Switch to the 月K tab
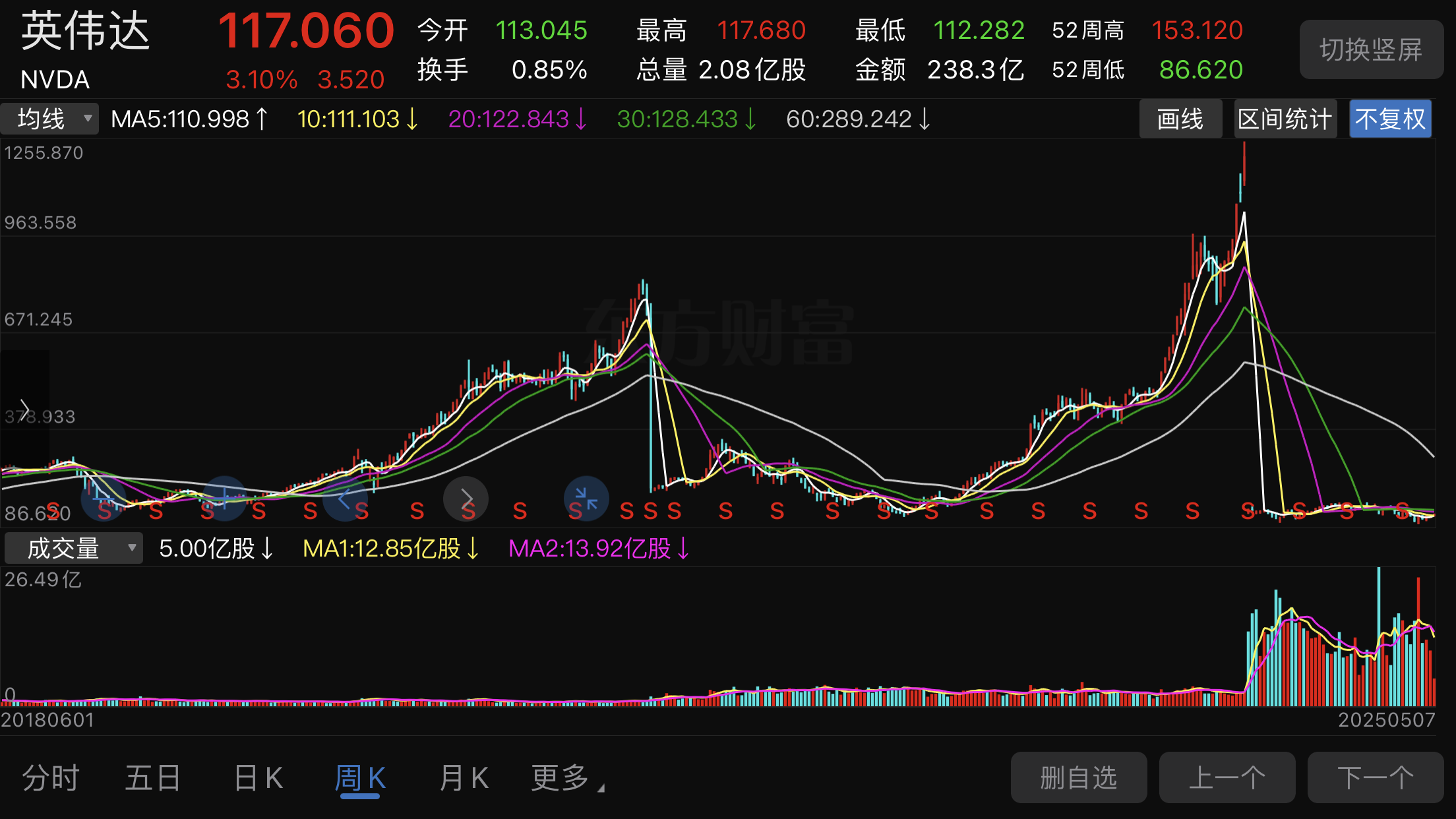The width and height of the screenshot is (1456, 819). 464,778
